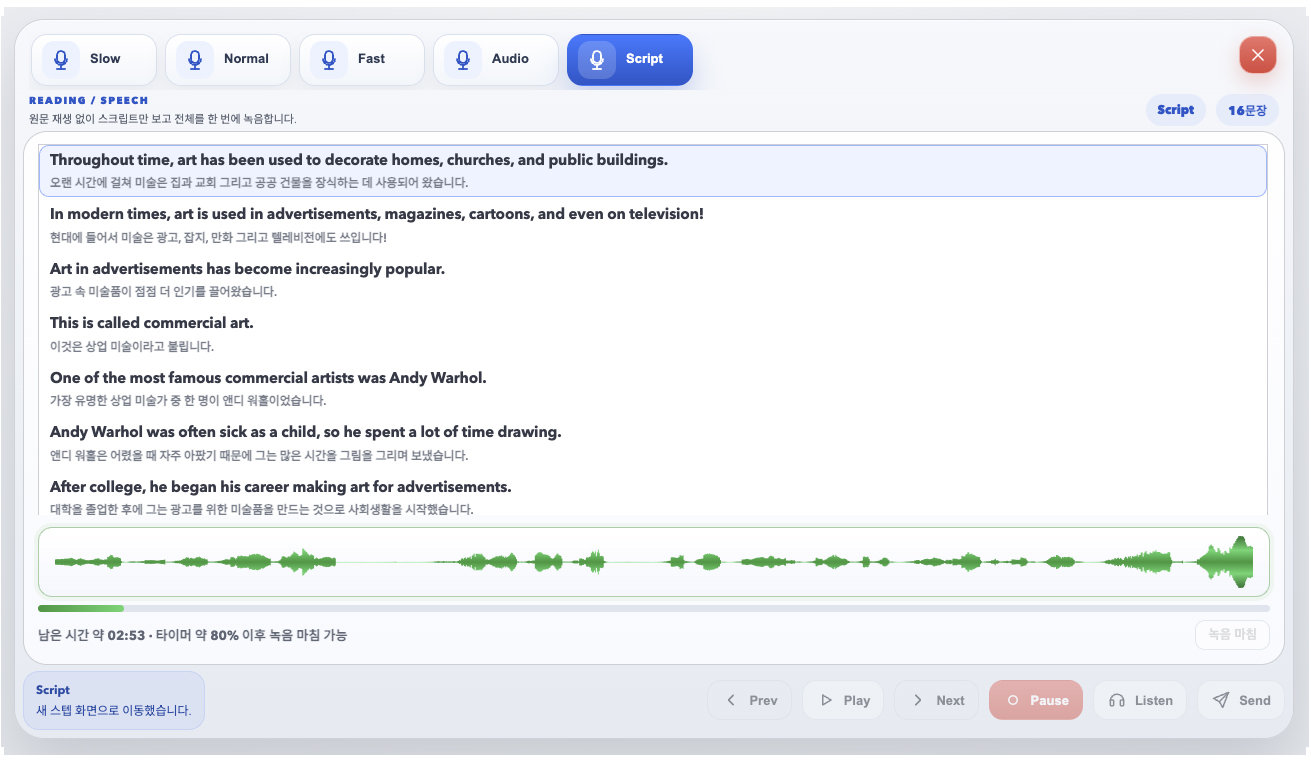This screenshot has height=763, width=1311.
Task: Click the Script badge at top right
Action: click(1176, 111)
